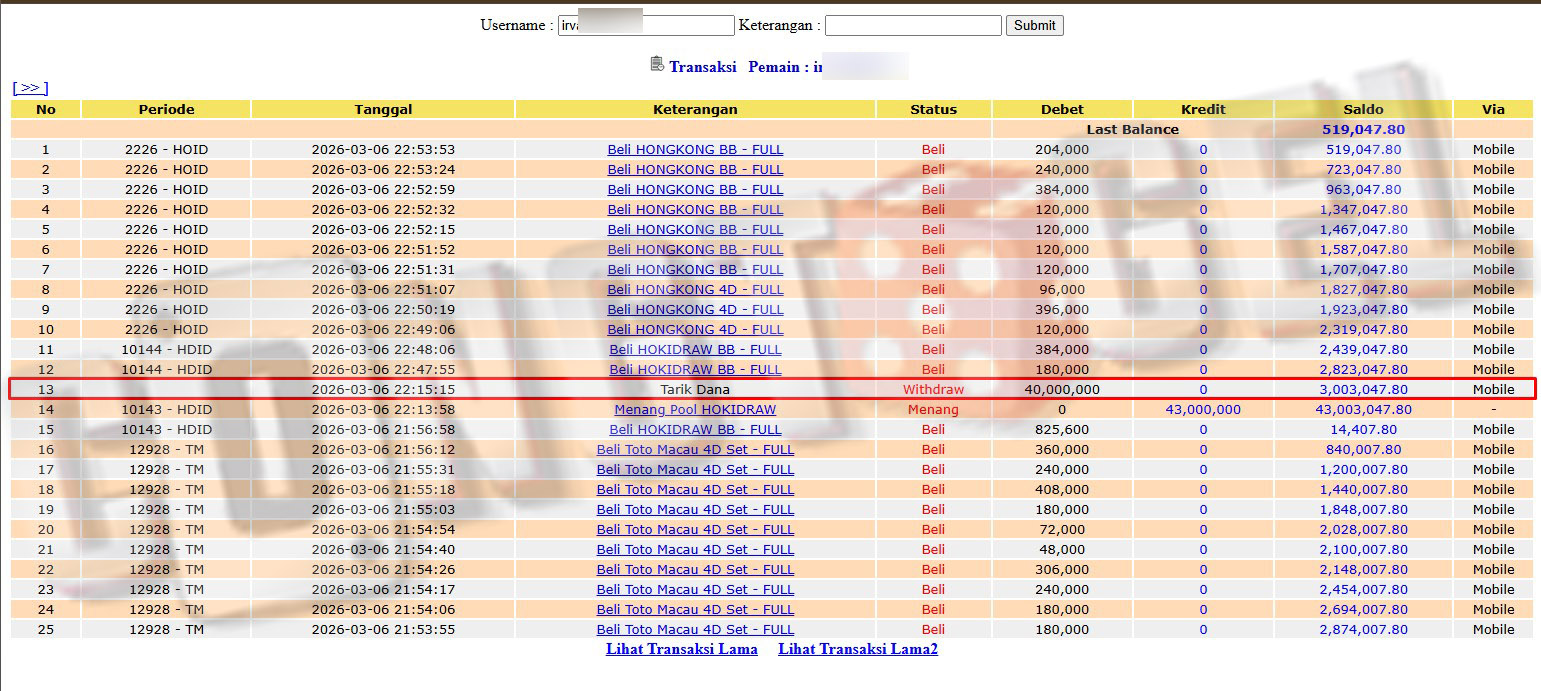The image size is (1541, 691).
Task: Open row 11 Beli HOKIDRAW BB - FULL link
Action: [695, 349]
